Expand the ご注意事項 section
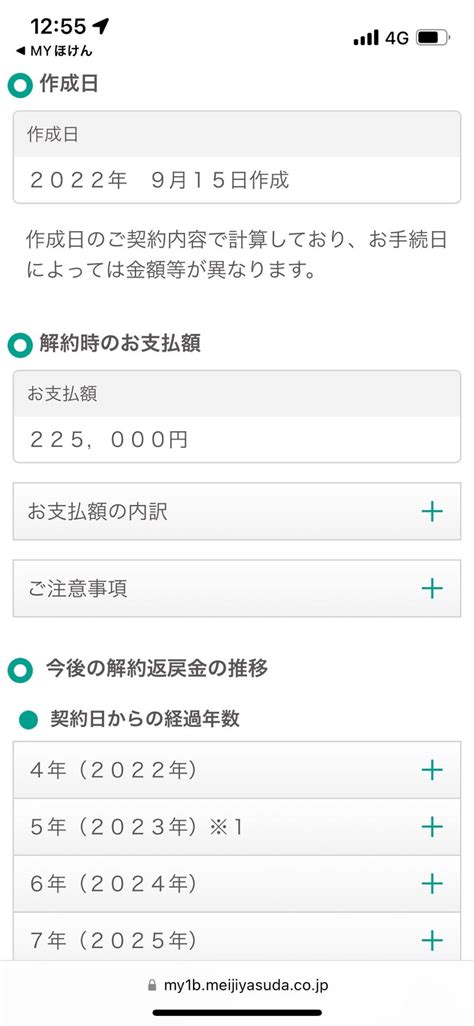474x1026 pixels. pyautogui.click(x=236, y=588)
